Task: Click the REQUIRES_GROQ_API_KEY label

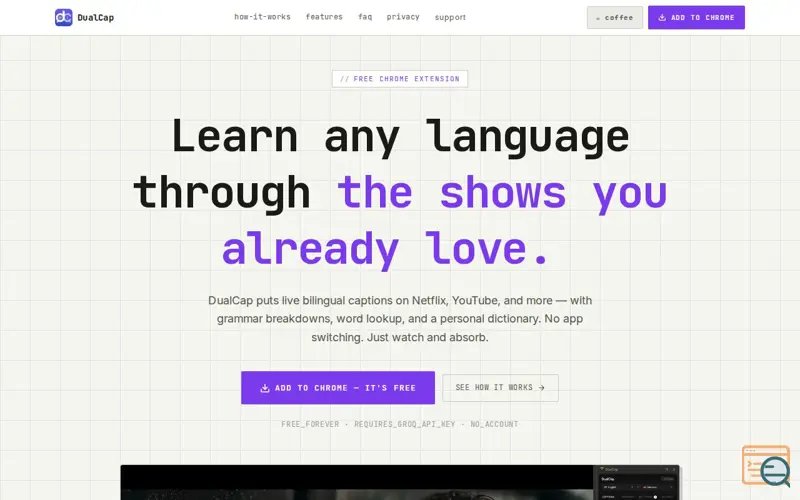Action: point(404,424)
